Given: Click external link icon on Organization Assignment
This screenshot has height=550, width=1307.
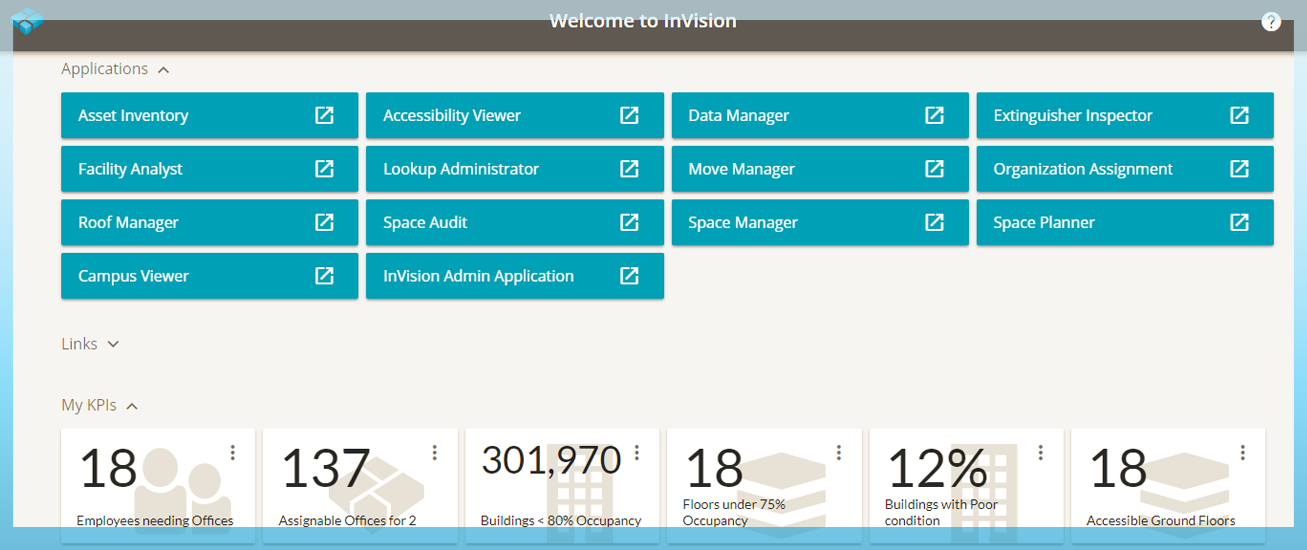Looking at the screenshot, I should 1239,169.
